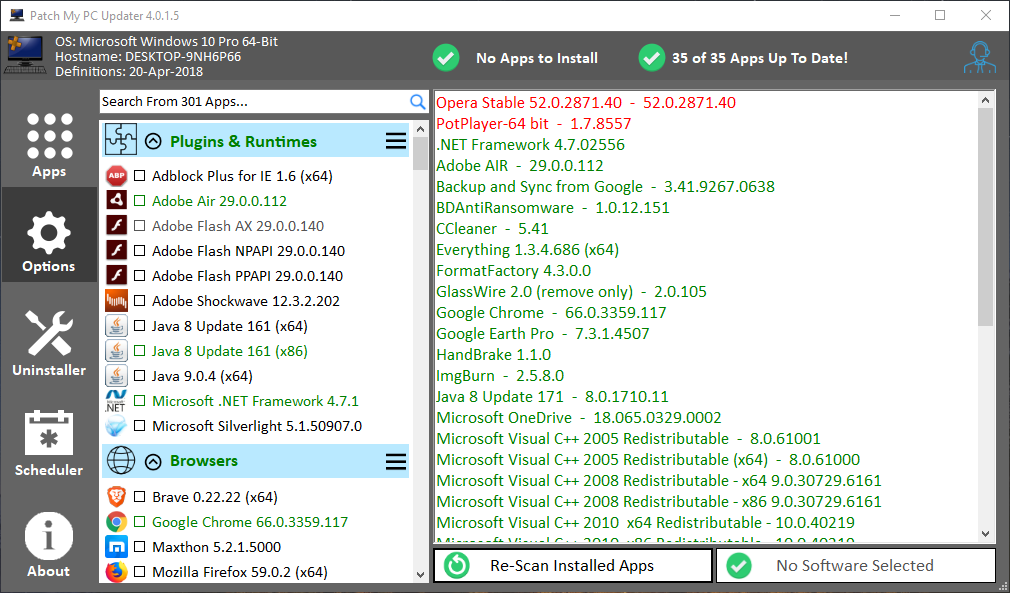Click the Microsoft Silverlight icon
Viewport: 1010px width, 593px height.
(117, 426)
